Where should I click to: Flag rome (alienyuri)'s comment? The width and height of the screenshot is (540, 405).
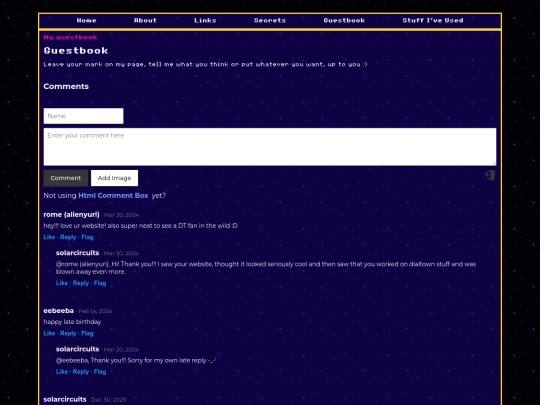(87, 237)
